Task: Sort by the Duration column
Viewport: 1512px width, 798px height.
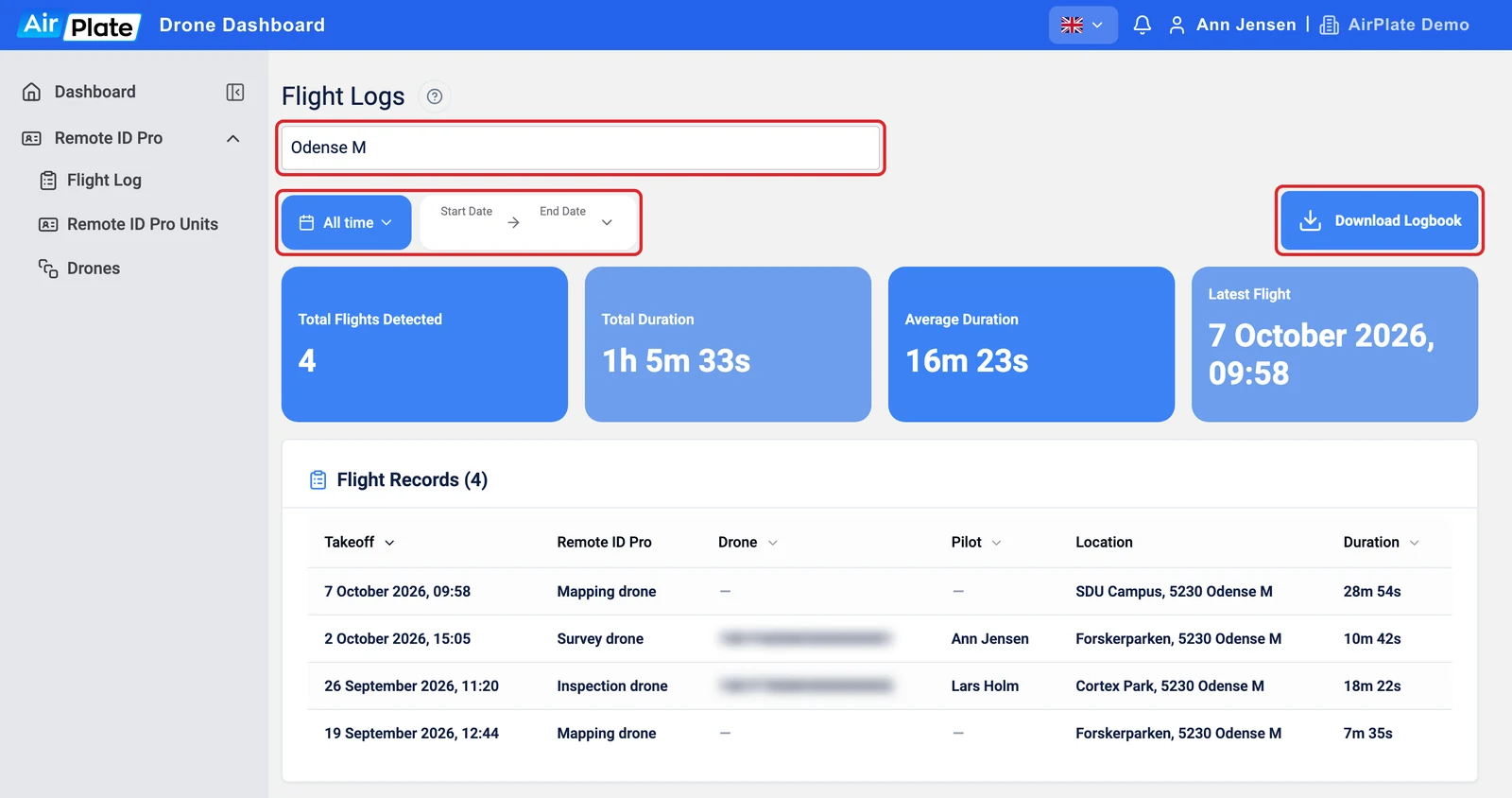Action: tap(1381, 543)
